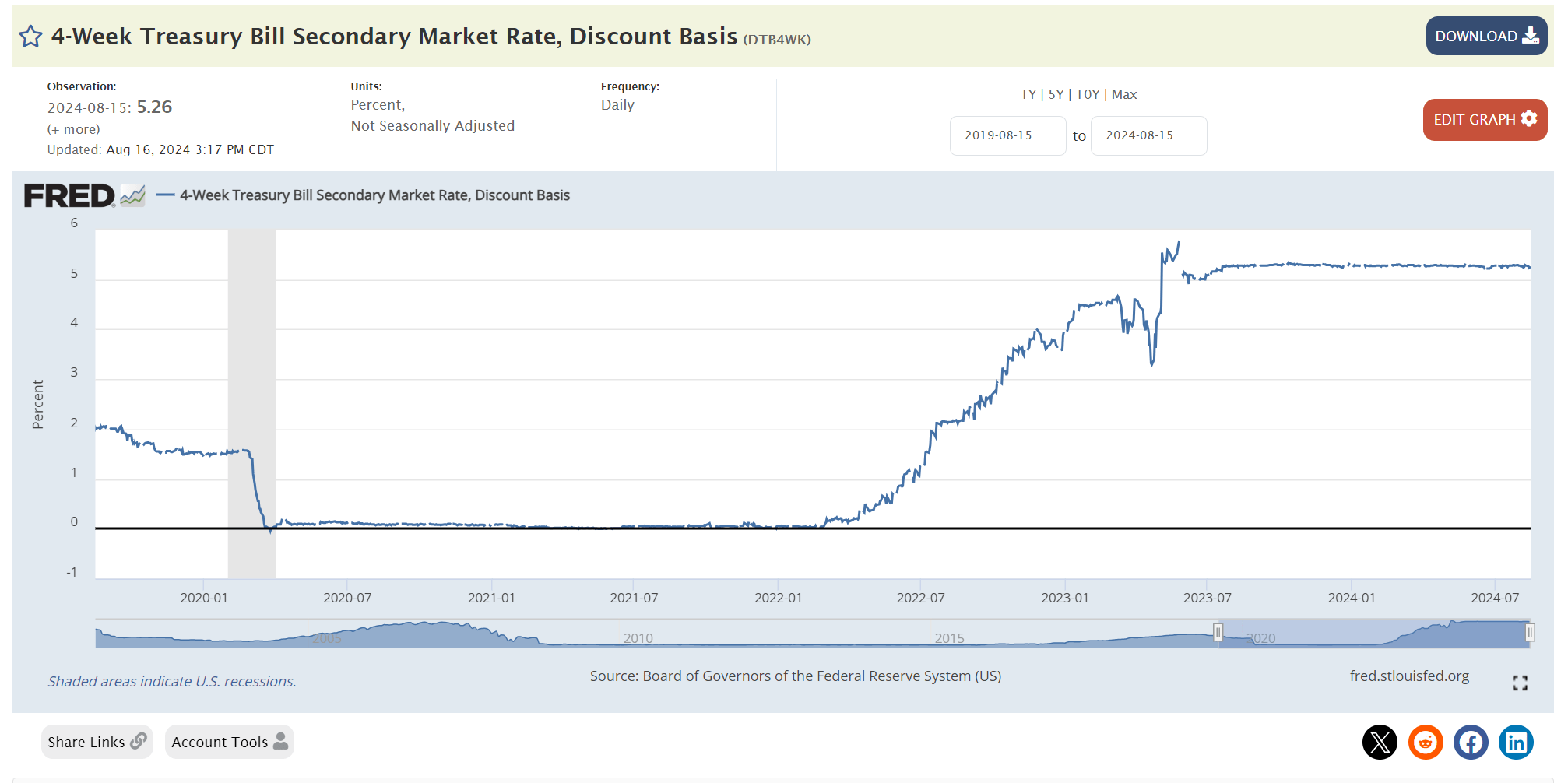Viewport: 1568px width, 783px height.
Task: Select the 1Y date range
Action: (x=1028, y=94)
